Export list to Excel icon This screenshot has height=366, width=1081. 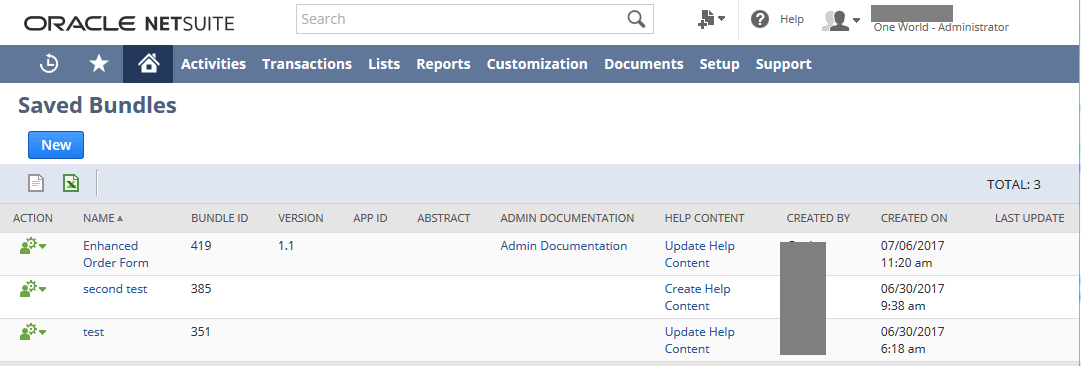coord(70,183)
